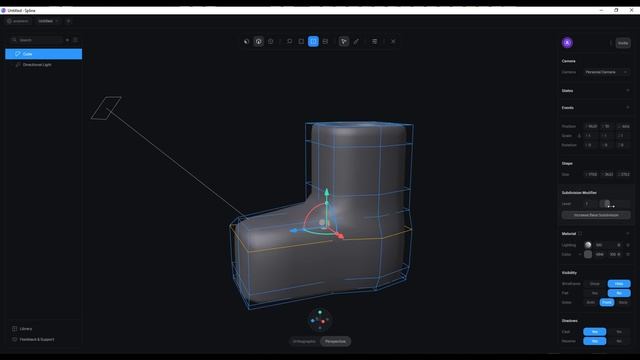Expand States with its plus icon

[x=628, y=91]
